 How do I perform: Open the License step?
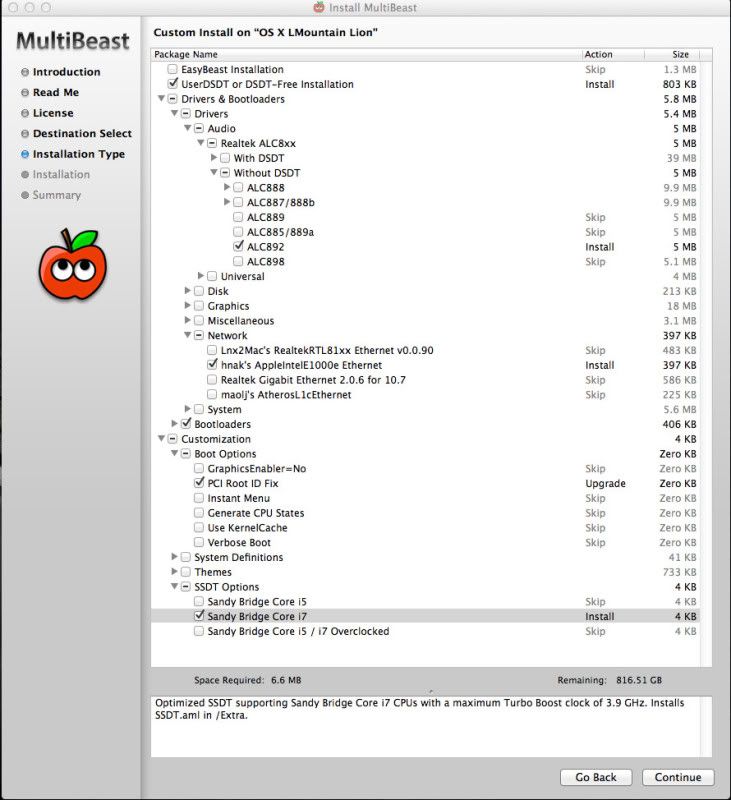coord(53,113)
